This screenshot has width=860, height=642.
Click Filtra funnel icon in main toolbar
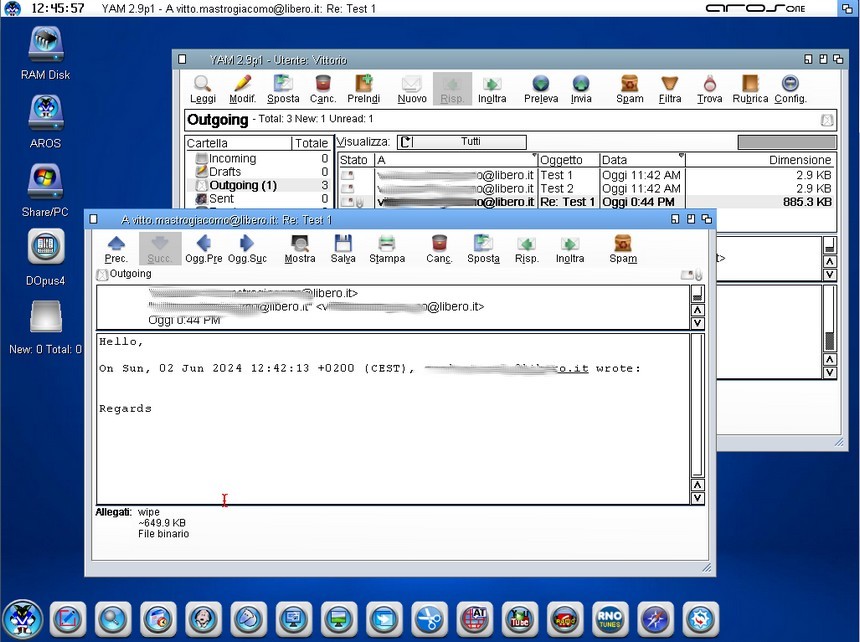tap(670, 88)
